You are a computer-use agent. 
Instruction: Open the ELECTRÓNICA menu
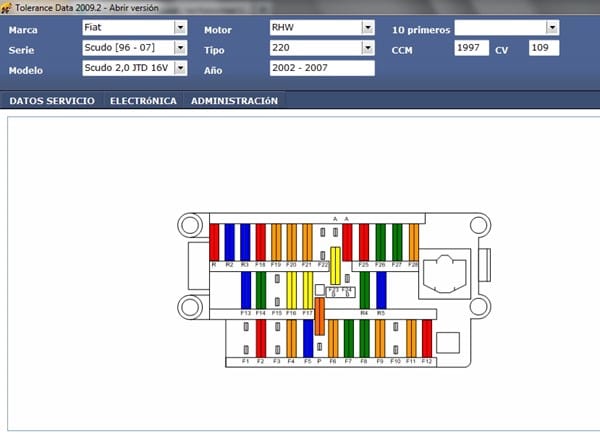(x=143, y=101)
